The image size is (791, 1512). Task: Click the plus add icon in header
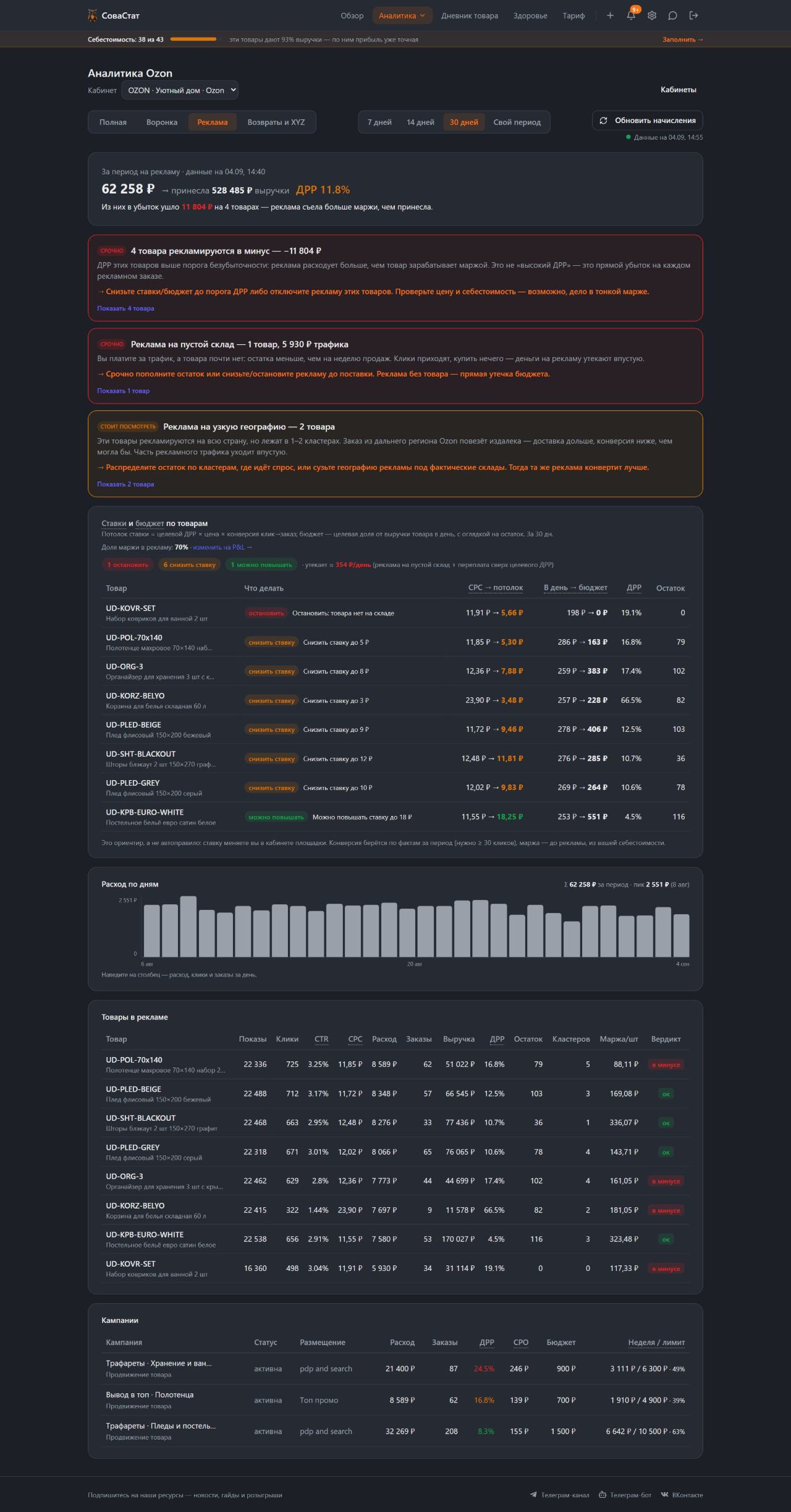click(610, 15)
